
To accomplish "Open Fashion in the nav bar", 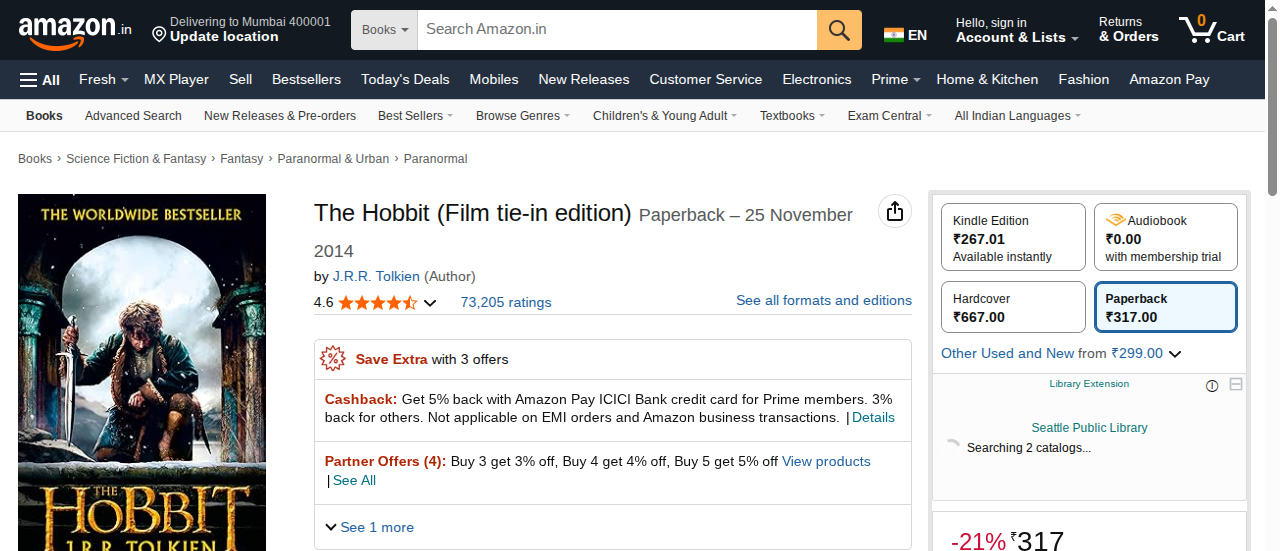I will pyautogui.click(x=1084, y=80).
